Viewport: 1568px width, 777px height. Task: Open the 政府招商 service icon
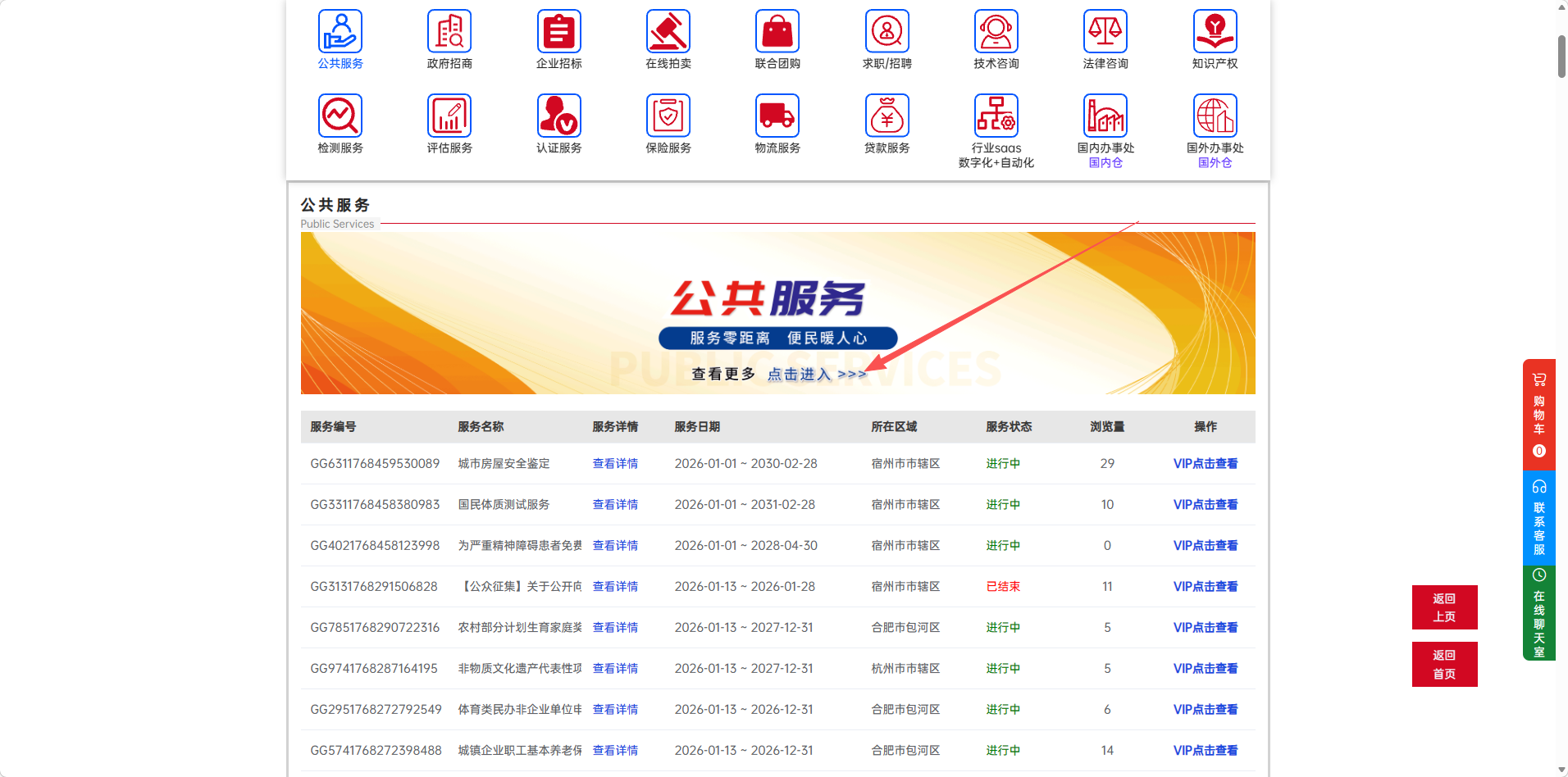pos(449,32)
